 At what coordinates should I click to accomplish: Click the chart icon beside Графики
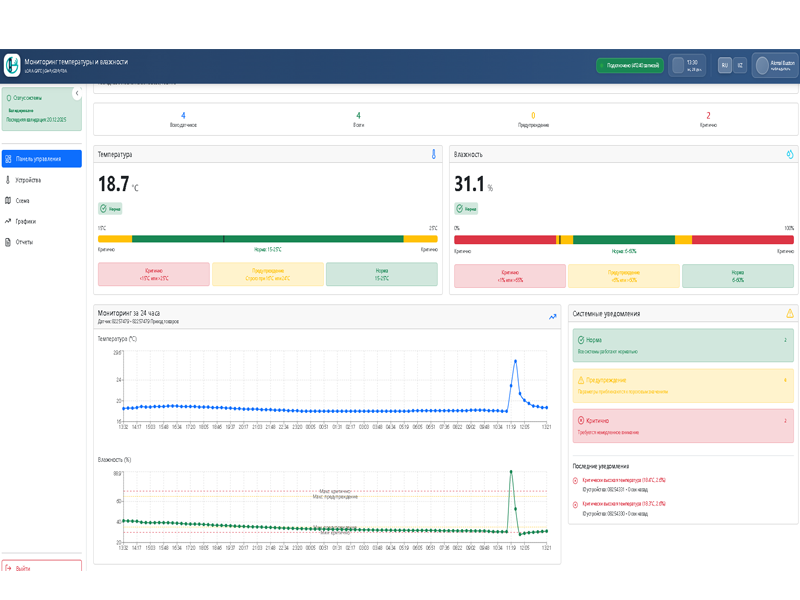[8, 221]
